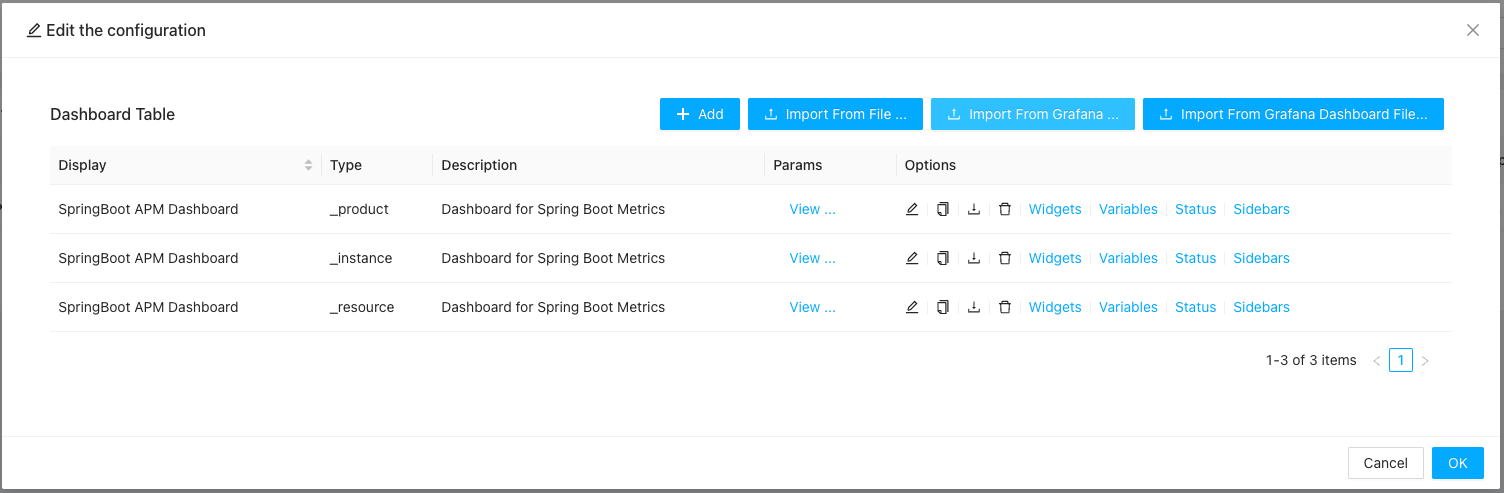
Task: Open Variables for the _resource dashboard
Action: [1128, 307]
